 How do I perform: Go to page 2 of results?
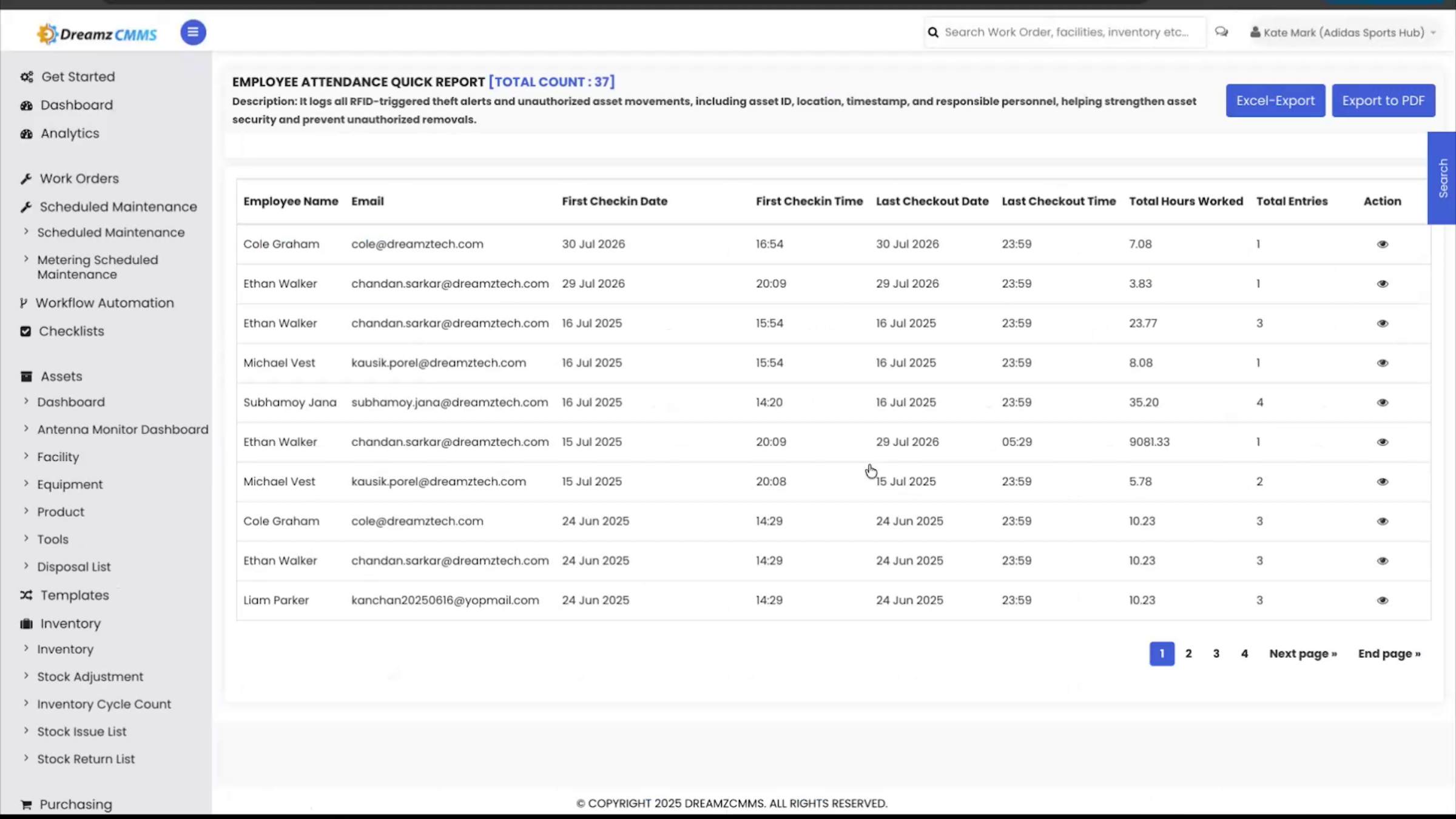(x=1188, y=654)
